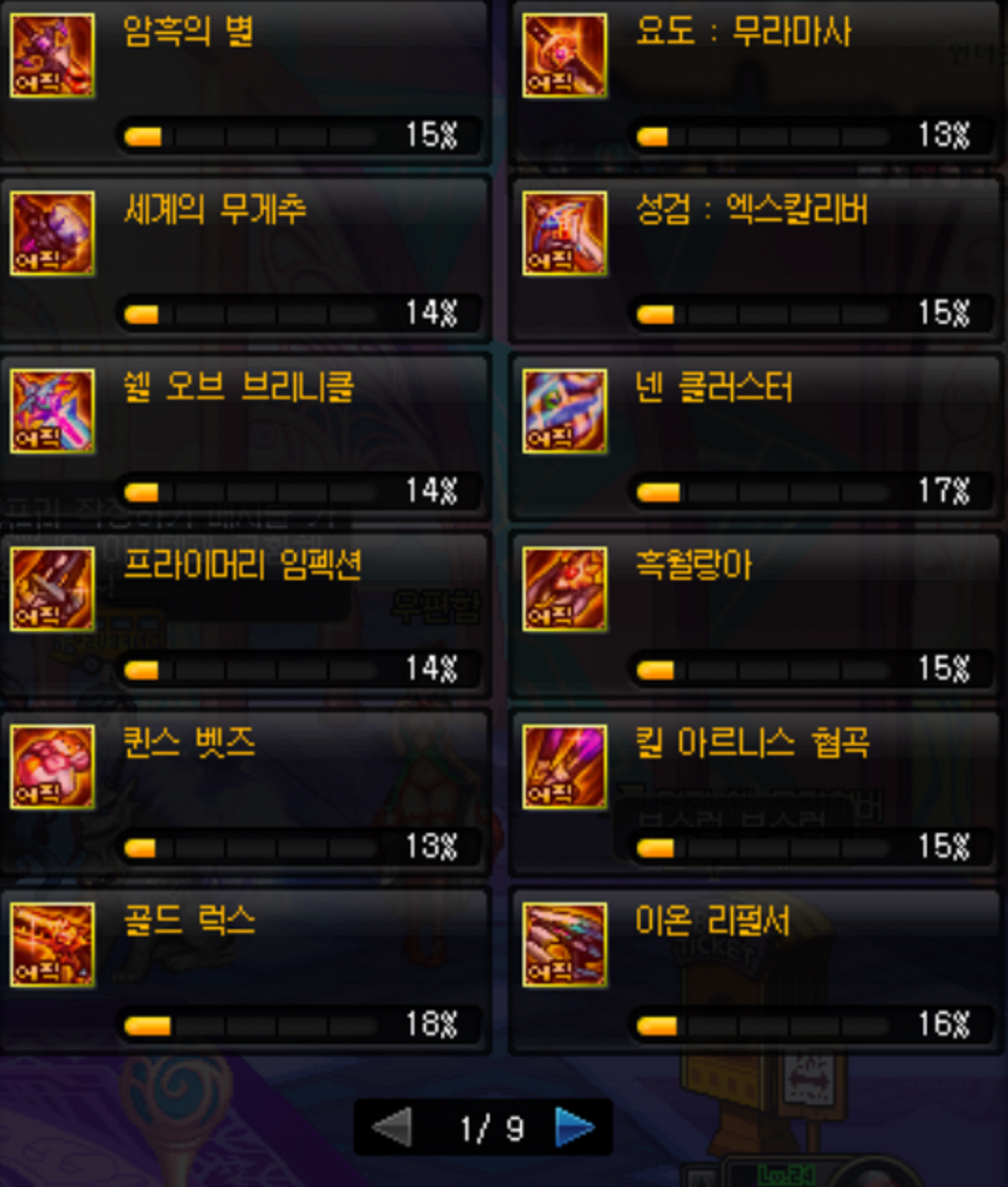Click the 암흑의 별 epic item icon

pyautogui.click(x=52, y=56)
